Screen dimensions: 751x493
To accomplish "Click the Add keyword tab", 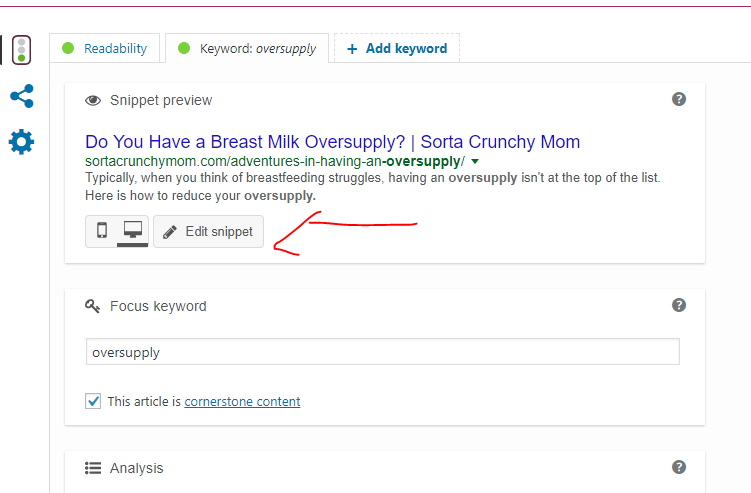I will [397, 48].
